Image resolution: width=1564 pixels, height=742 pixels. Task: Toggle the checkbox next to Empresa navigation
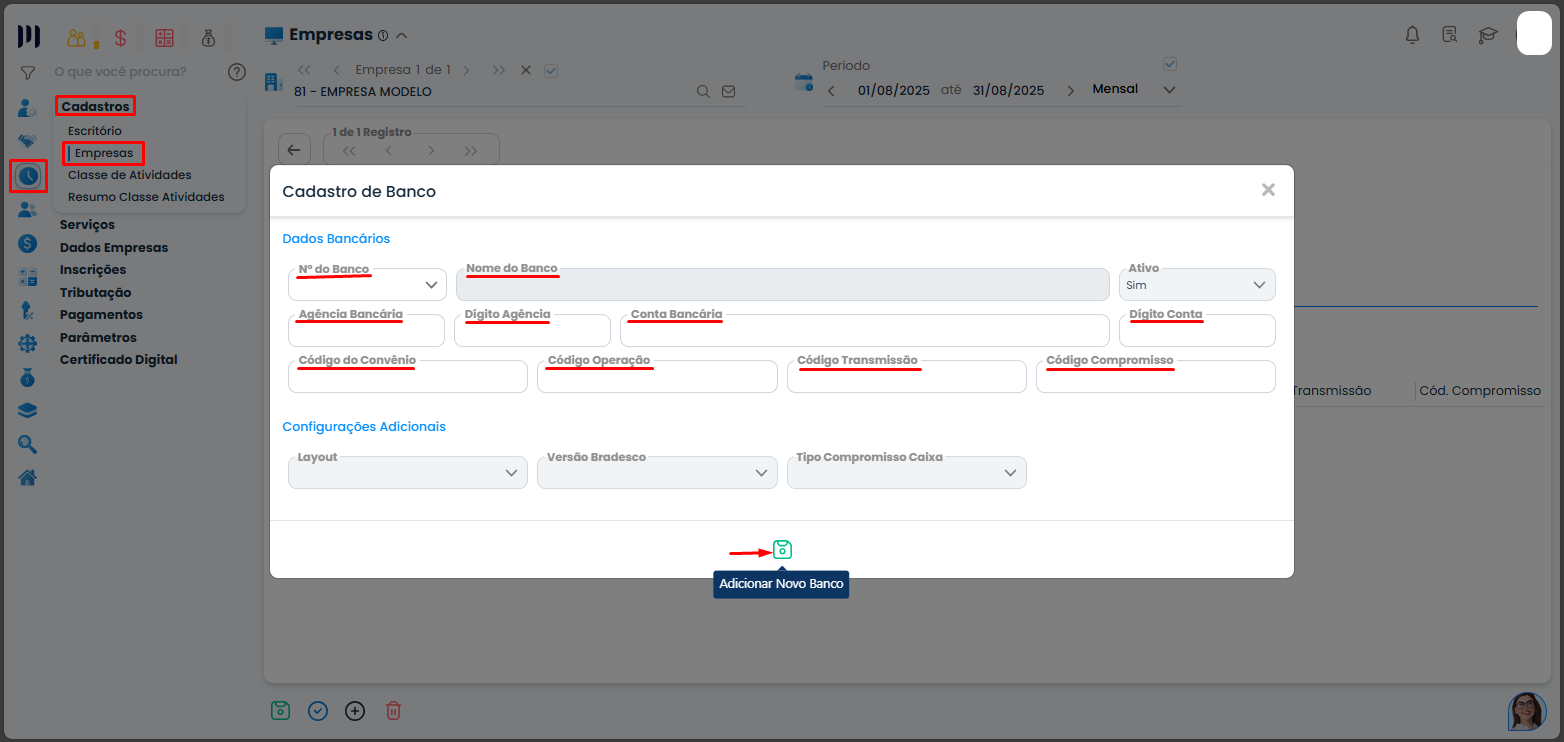(x=551, y=70)
